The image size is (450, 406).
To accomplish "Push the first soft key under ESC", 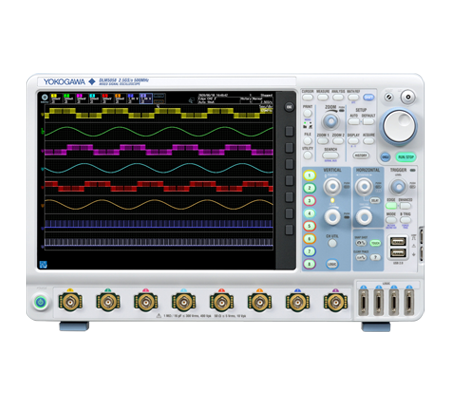I will coord(289,131).
